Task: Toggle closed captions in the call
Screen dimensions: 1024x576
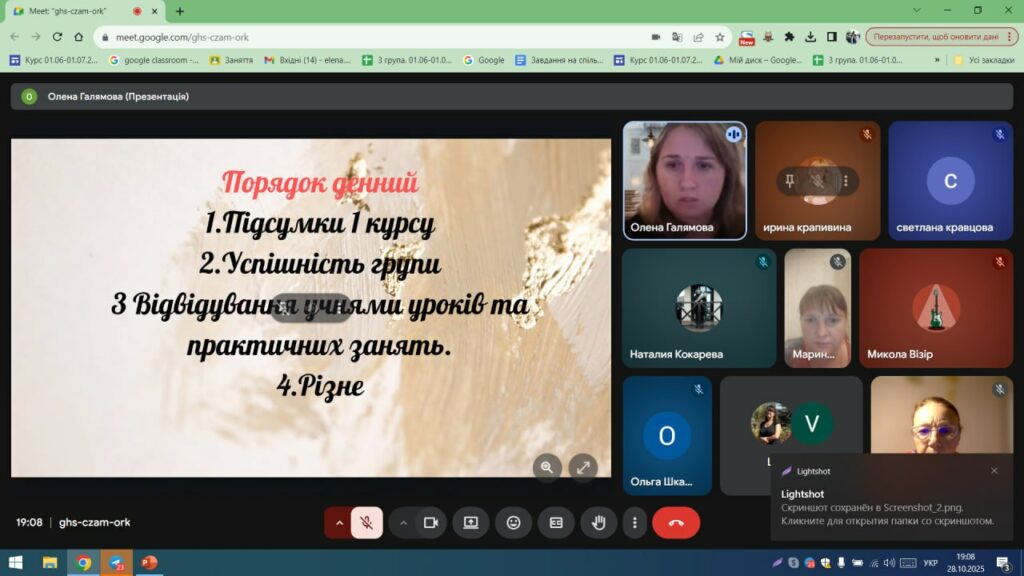Action: click(x=556, y=522)
